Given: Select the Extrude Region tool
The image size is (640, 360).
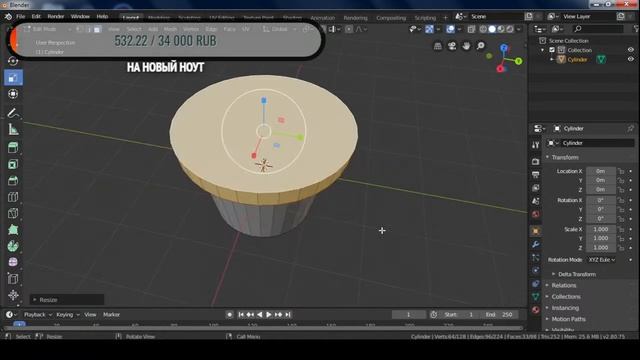Looking at the screenshot, I should coord(13,147).
